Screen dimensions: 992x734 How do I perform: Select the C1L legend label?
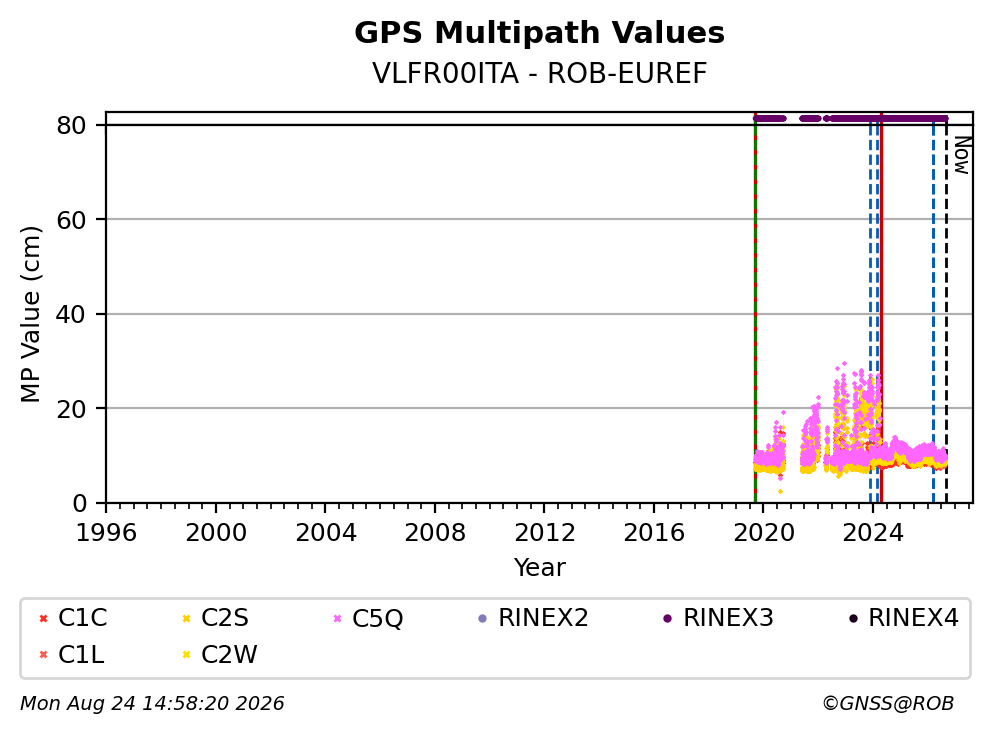point(81,655)
